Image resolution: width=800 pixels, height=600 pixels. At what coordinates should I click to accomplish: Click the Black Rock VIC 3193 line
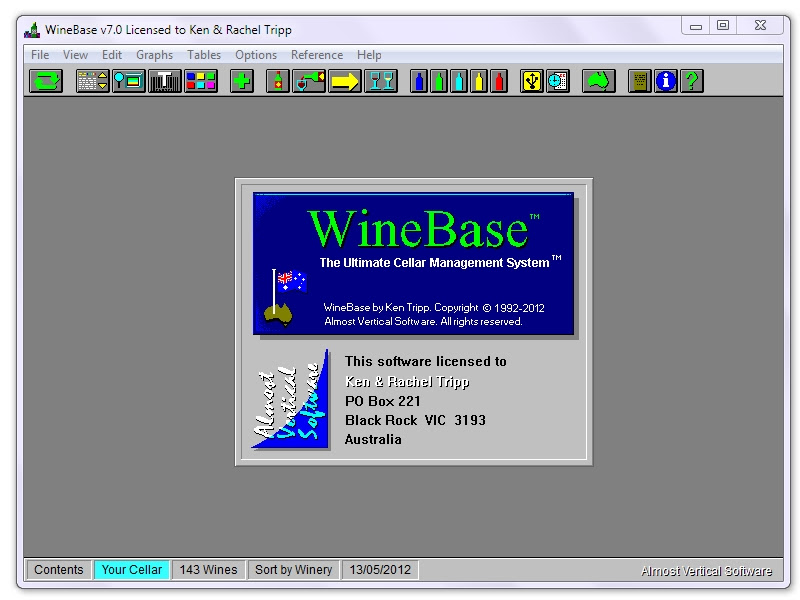point(415,420)
